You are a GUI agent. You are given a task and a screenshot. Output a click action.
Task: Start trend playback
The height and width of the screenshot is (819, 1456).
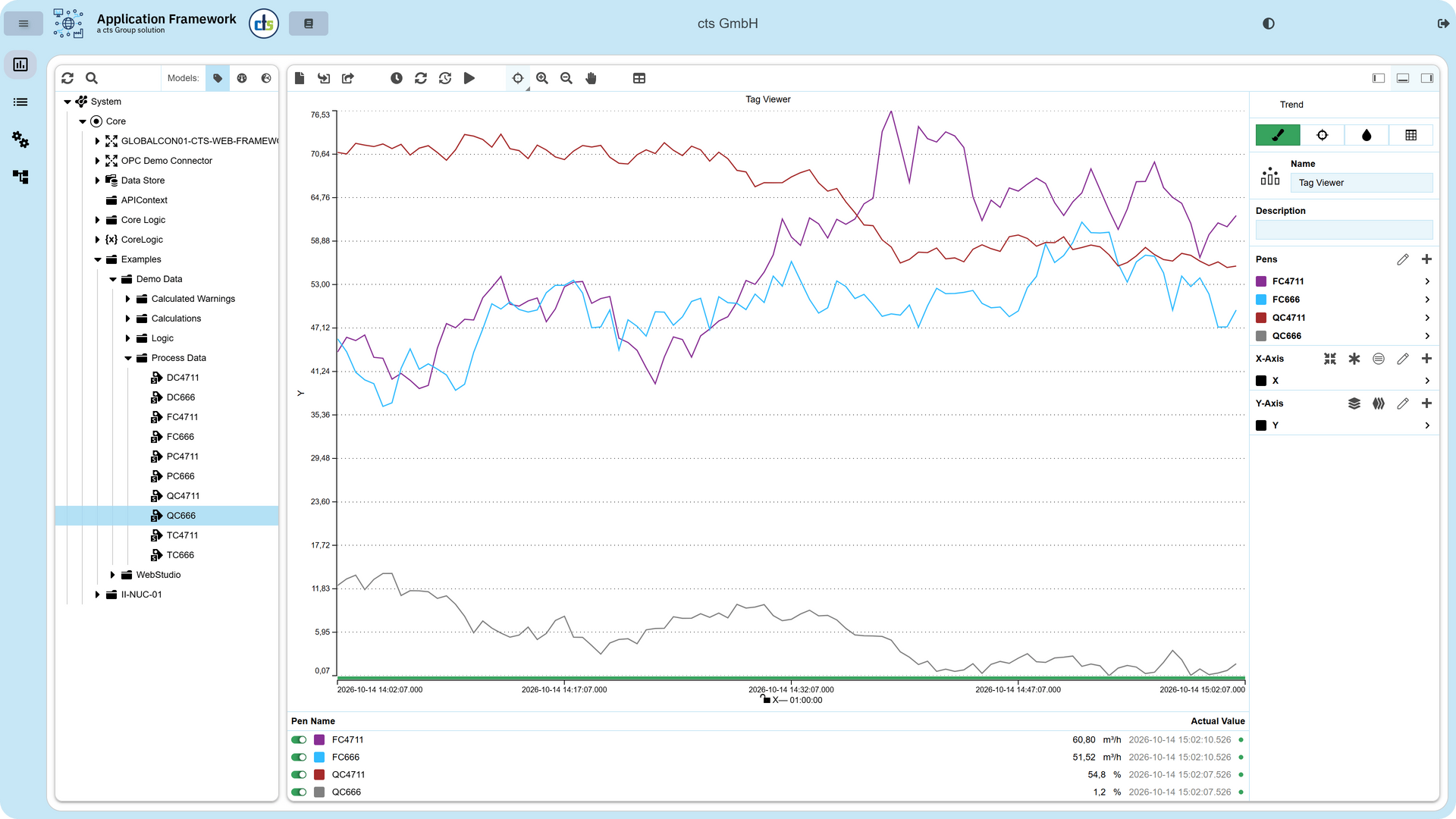[469, 78]
